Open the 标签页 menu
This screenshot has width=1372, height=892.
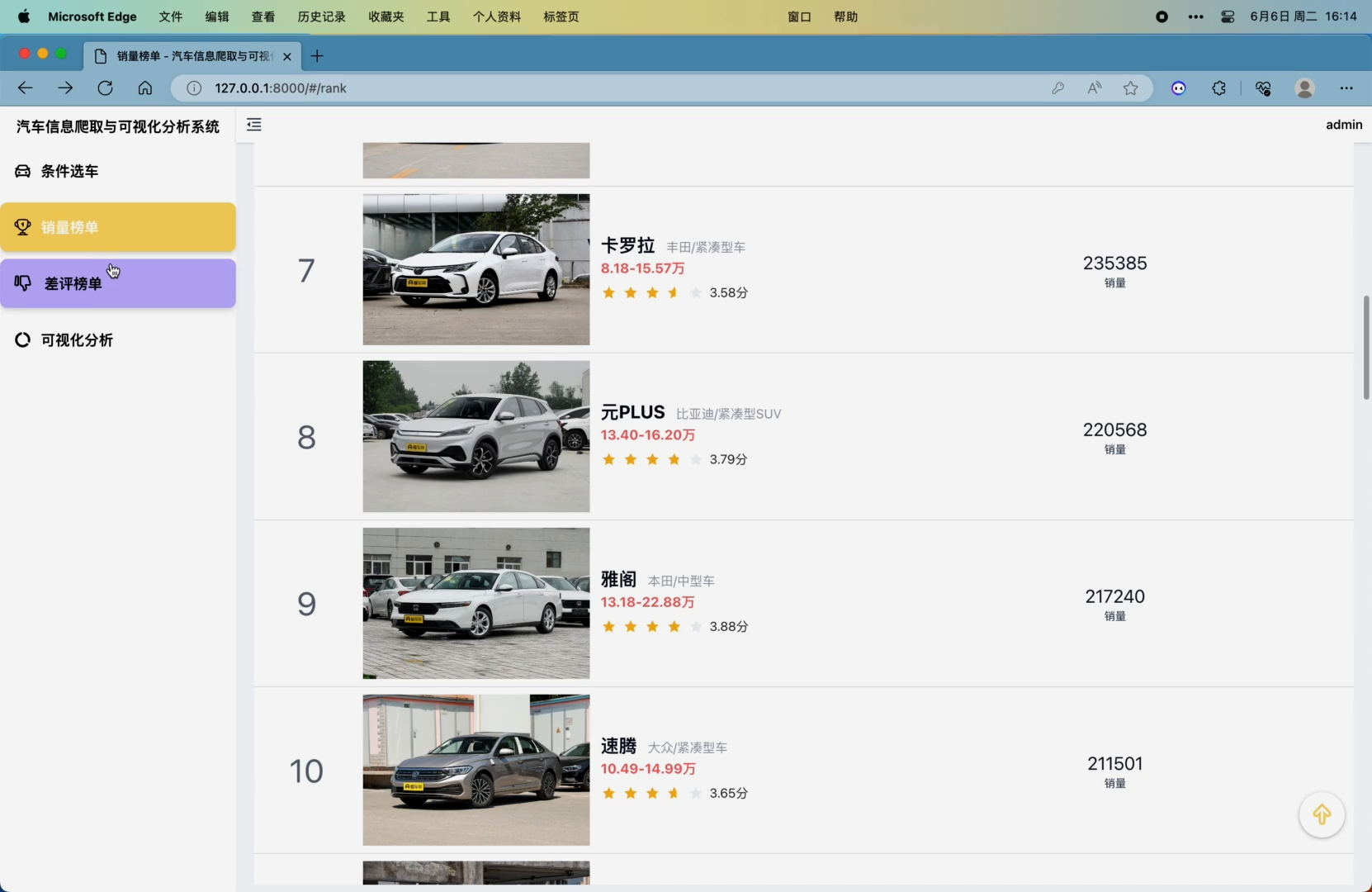point(561,17)
